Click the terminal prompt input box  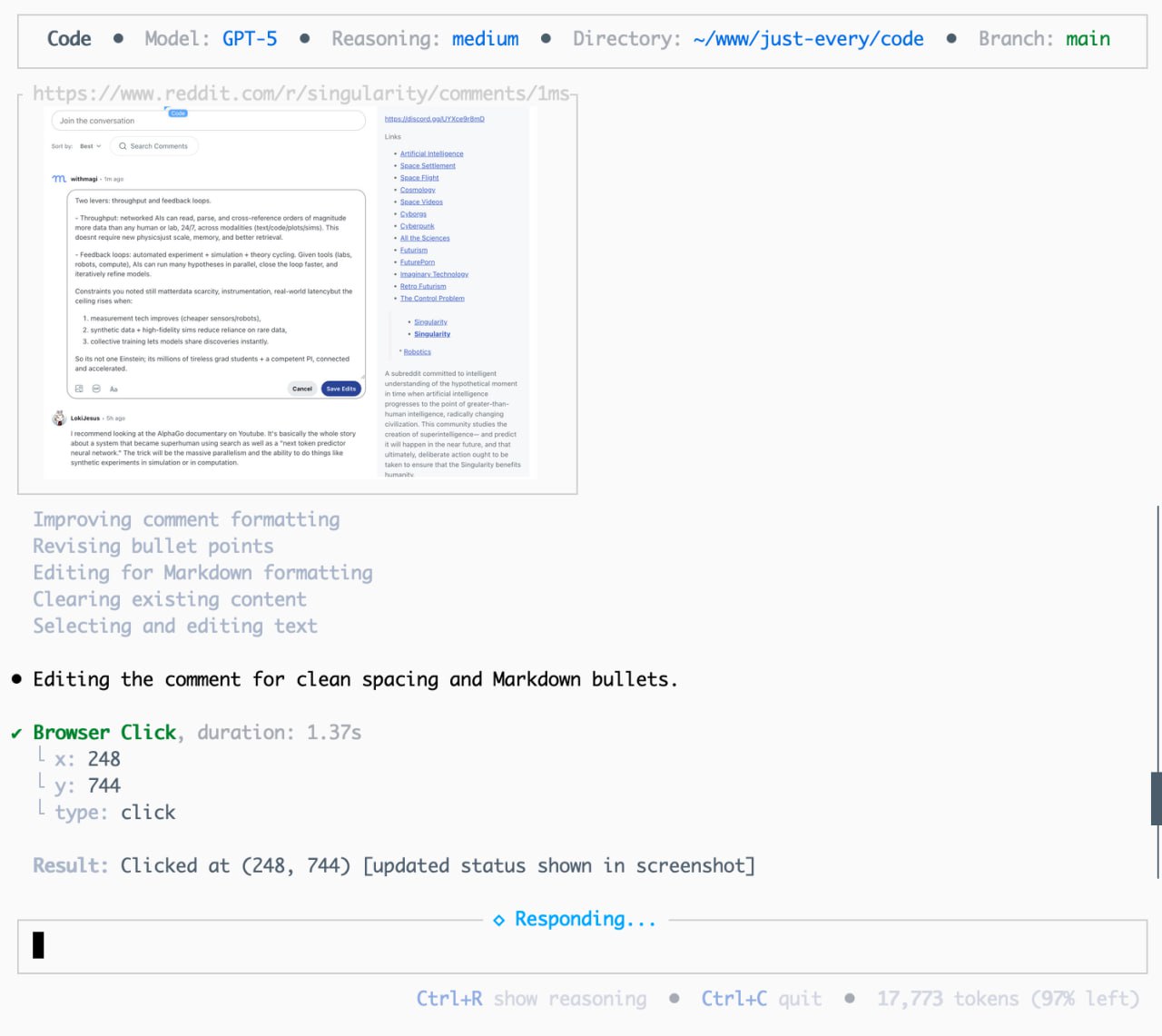583,946
